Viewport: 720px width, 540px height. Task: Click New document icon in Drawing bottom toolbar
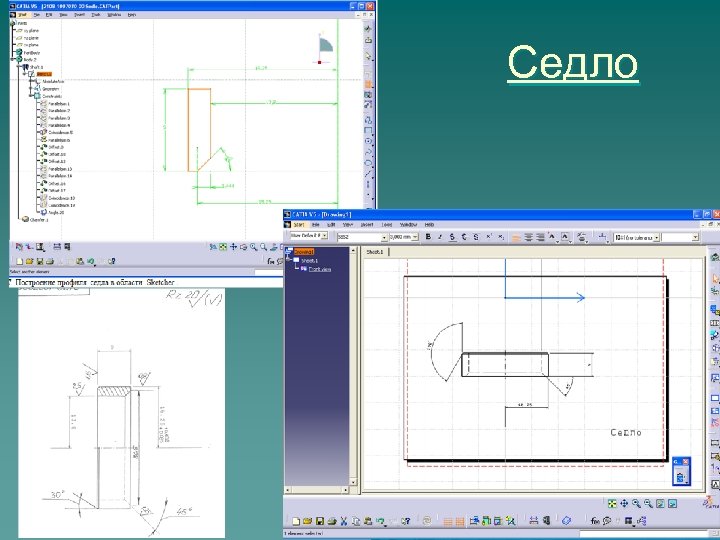[296, 521]
